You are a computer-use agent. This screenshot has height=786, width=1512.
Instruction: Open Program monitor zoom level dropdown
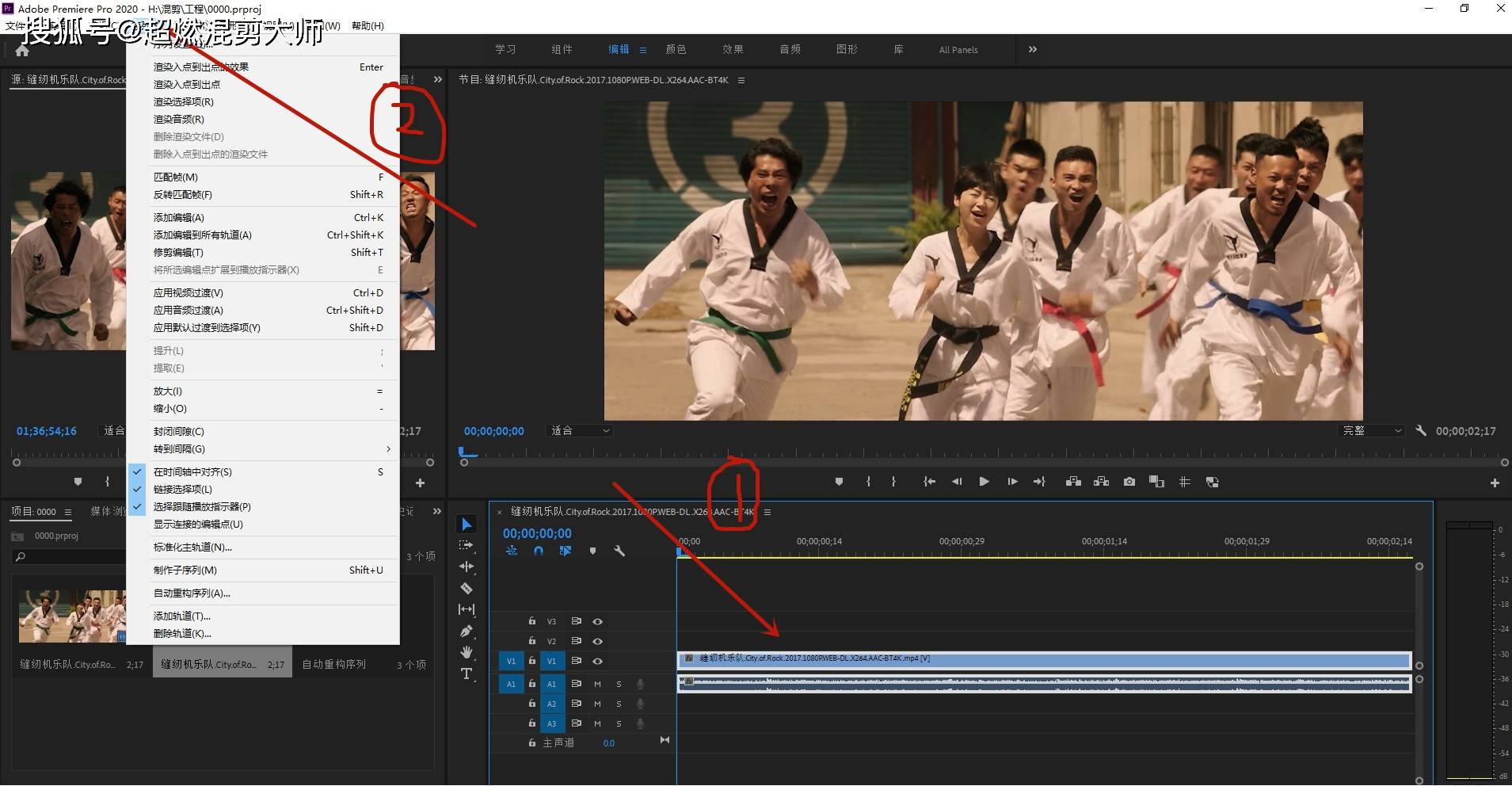point(581,431)
